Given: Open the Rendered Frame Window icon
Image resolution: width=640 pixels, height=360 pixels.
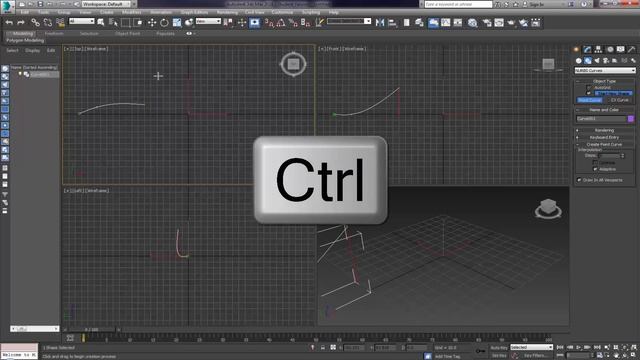Looking at the screenshot, I should pyautogui.click(x=499, y=22).
